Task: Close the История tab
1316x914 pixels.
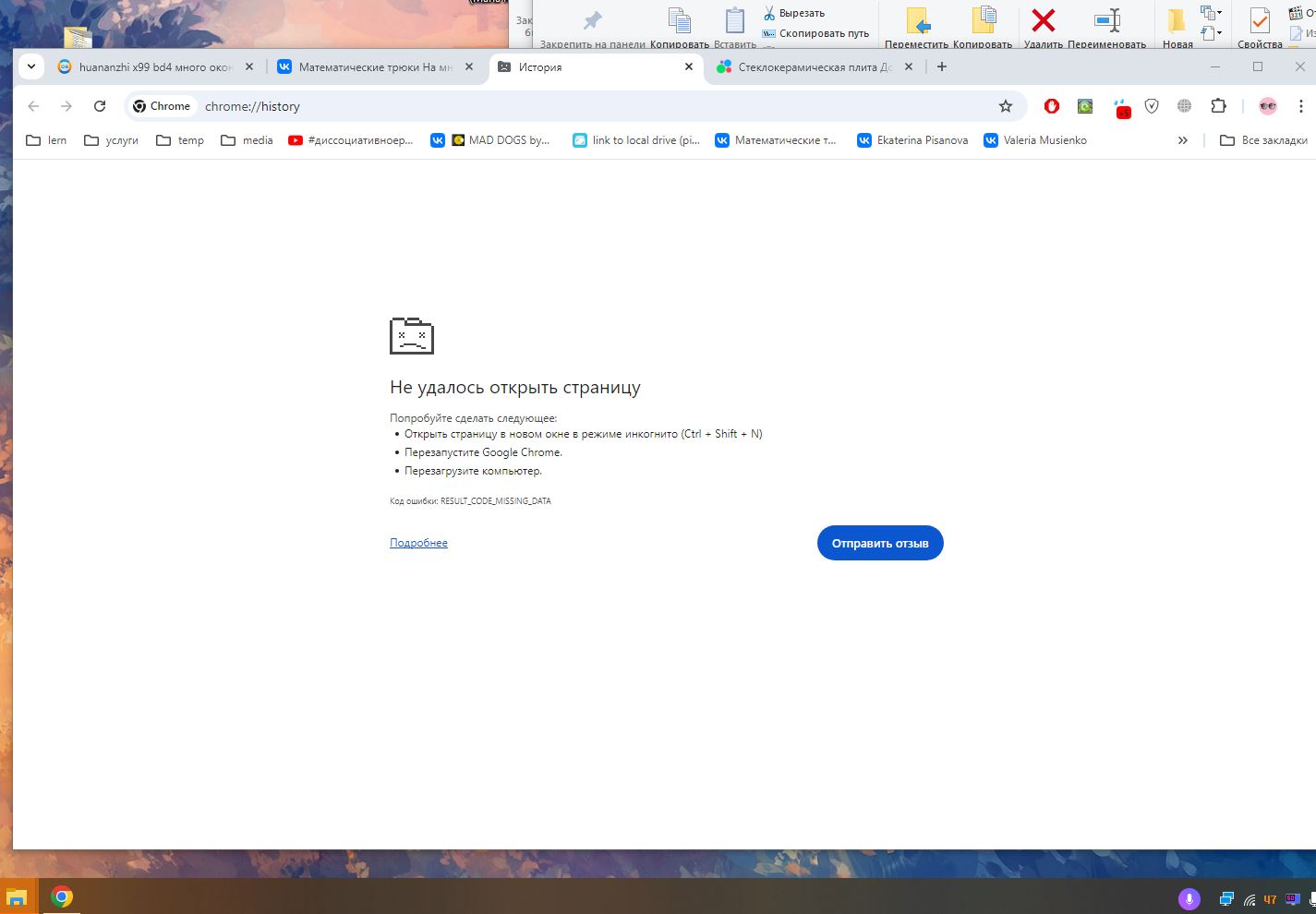Action: pos(689,66)
